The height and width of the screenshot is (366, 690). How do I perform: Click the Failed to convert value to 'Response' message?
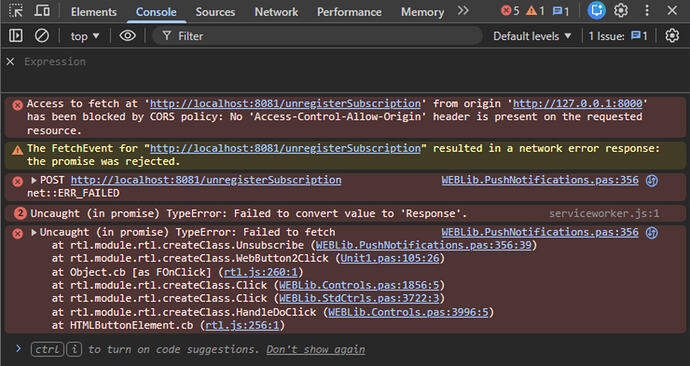click(249, 214)
